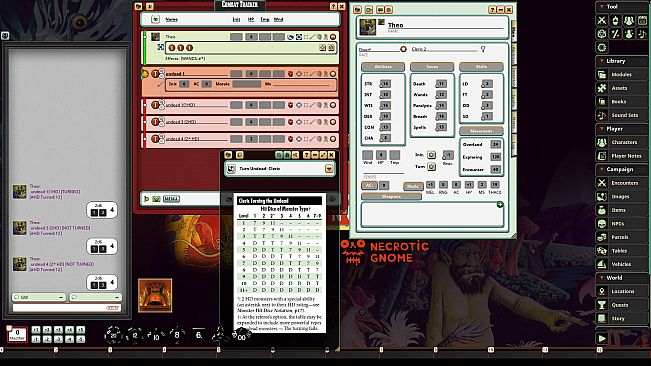
Task: Click the Saves header button
Action: [432, 67]
